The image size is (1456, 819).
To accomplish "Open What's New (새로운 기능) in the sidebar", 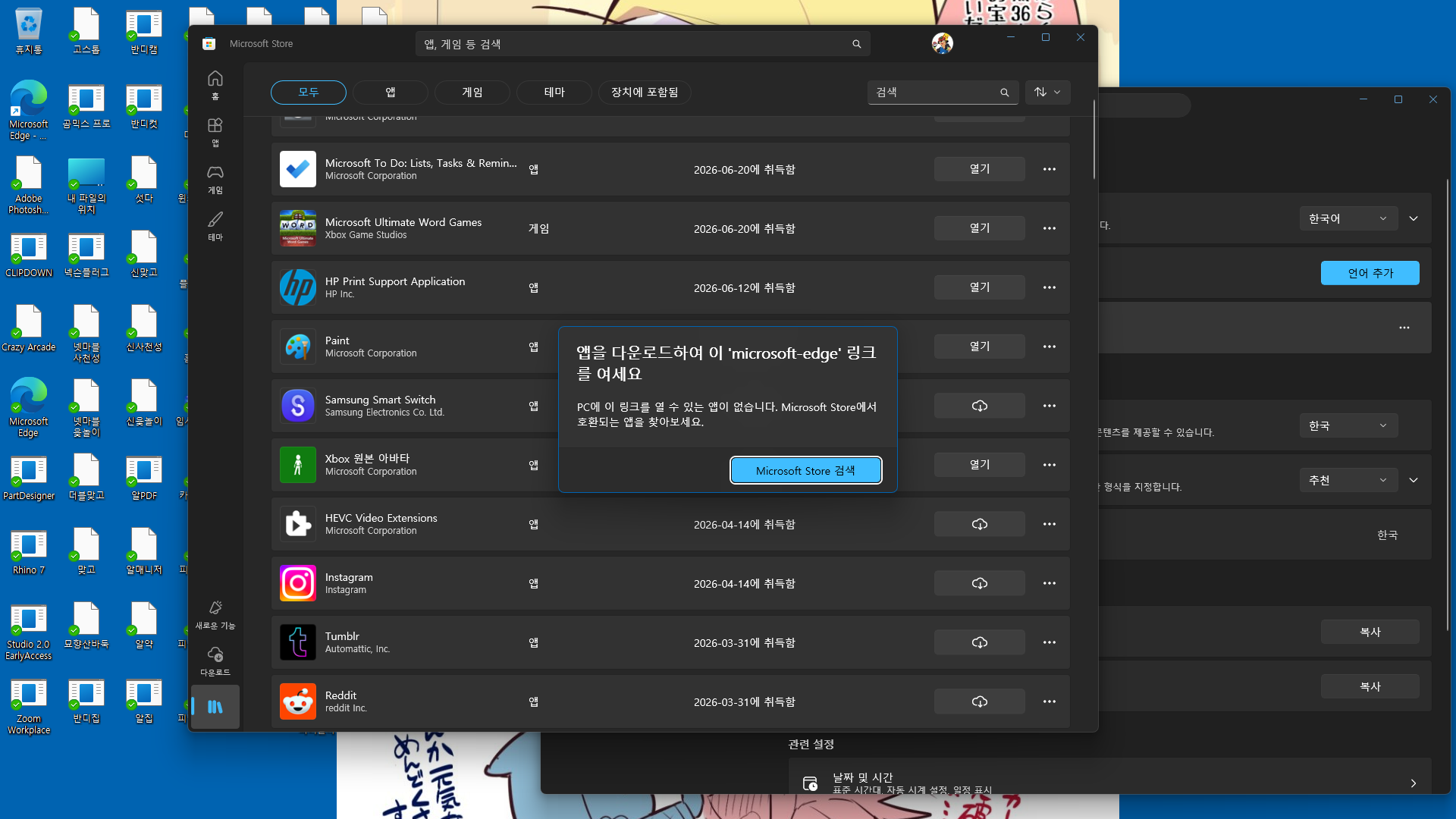I will 215,614.
